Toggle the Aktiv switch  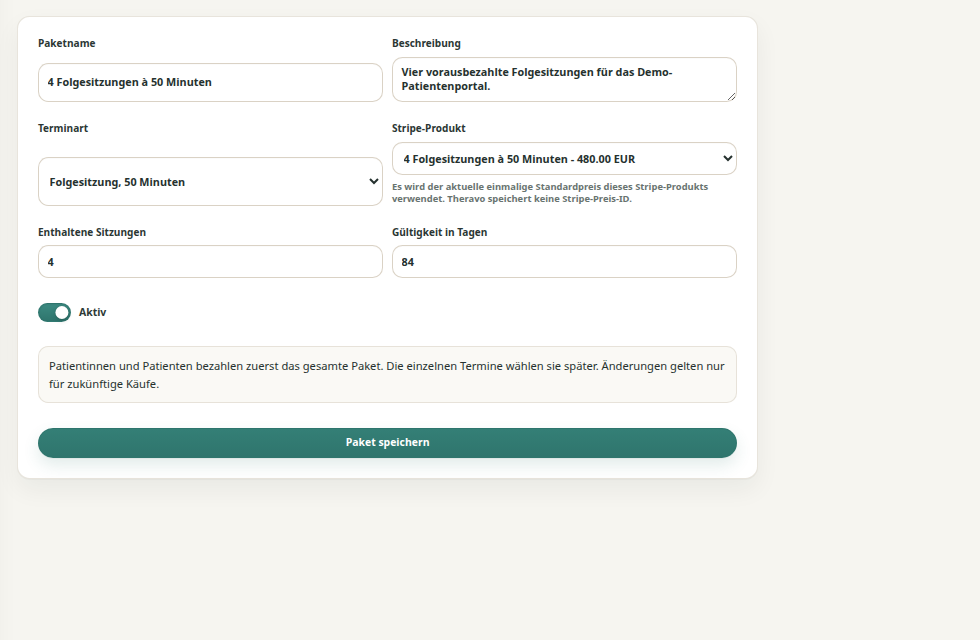[x=54, y=312]
